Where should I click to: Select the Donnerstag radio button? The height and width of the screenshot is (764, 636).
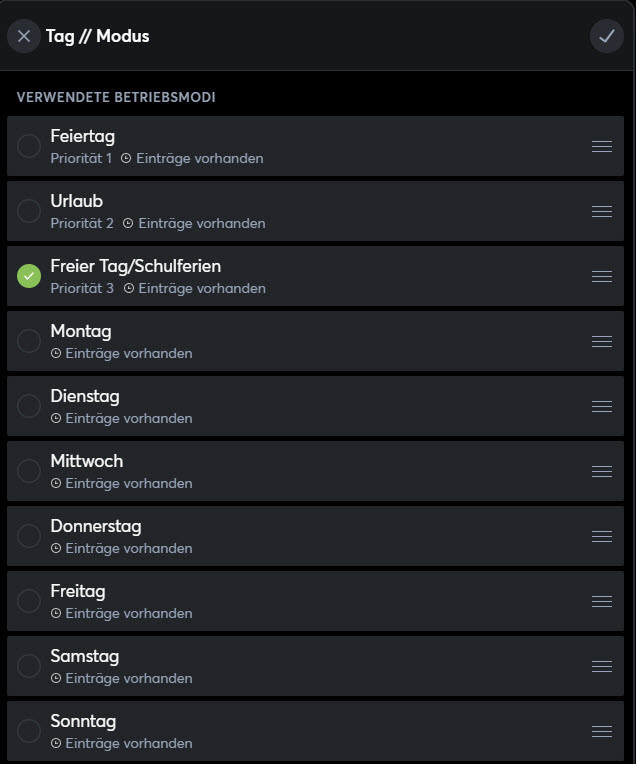[x=29, y=536]
